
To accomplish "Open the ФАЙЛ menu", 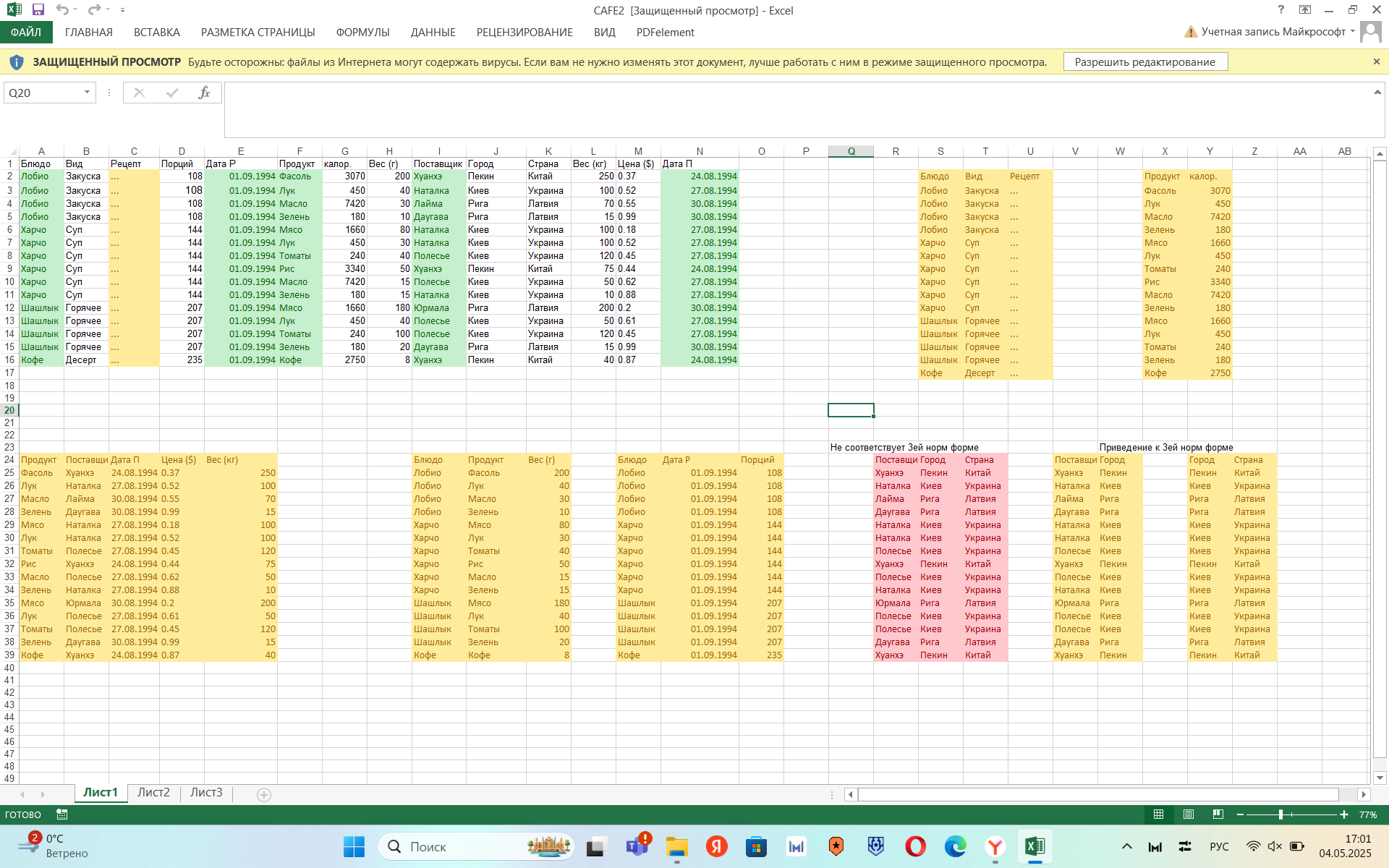I will tap(26, 32).
